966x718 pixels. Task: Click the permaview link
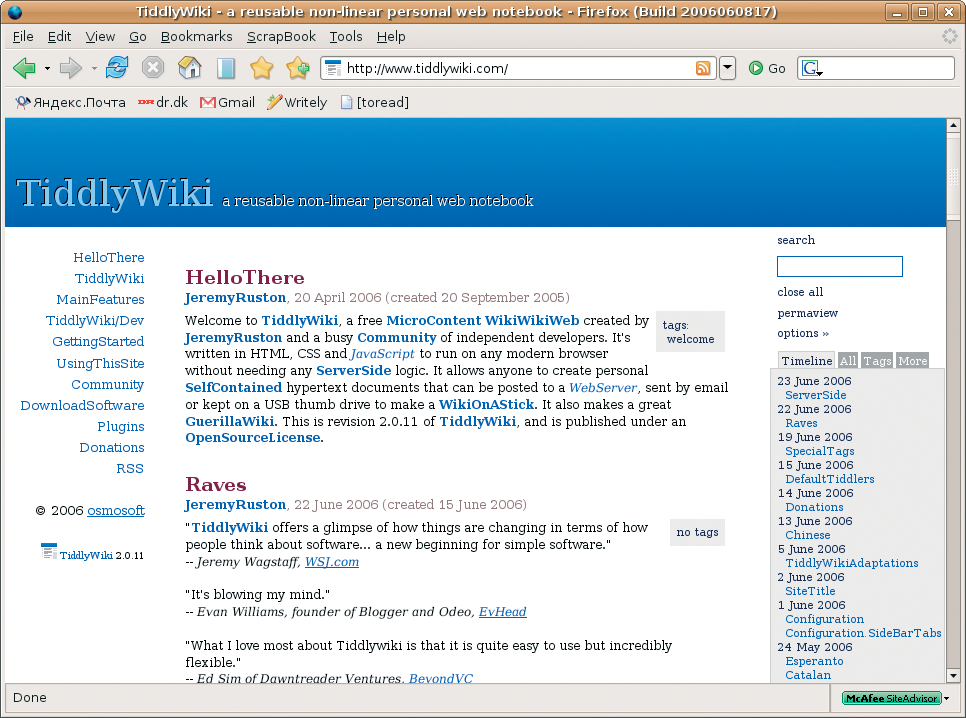click(807, 312)
